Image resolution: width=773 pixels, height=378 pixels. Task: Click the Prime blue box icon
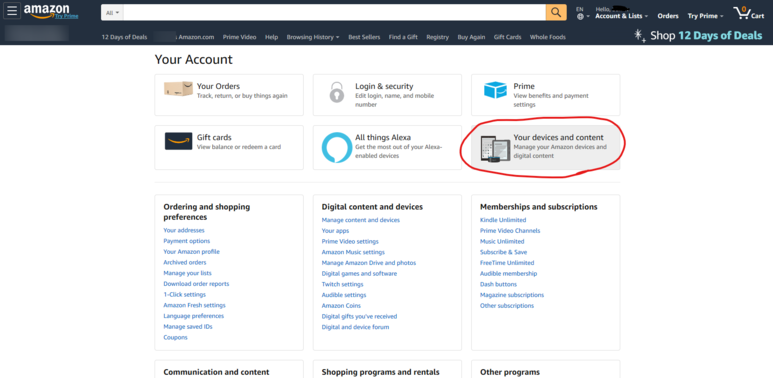click(495, 90)
